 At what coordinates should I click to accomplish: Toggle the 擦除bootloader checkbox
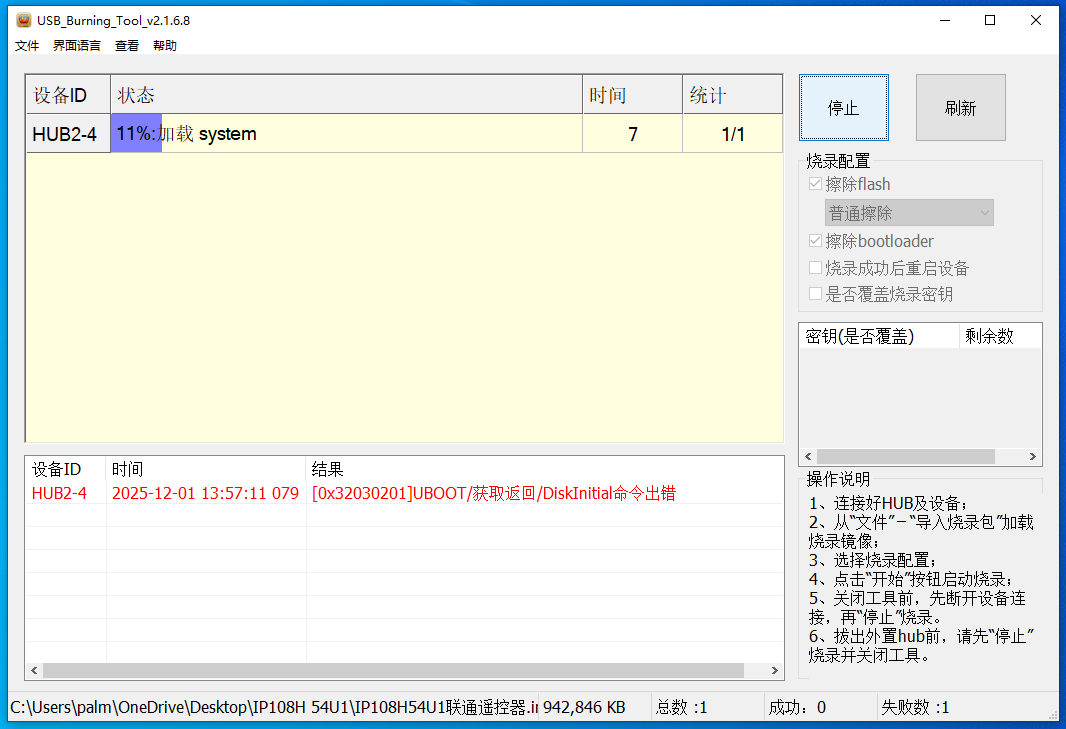814,240
